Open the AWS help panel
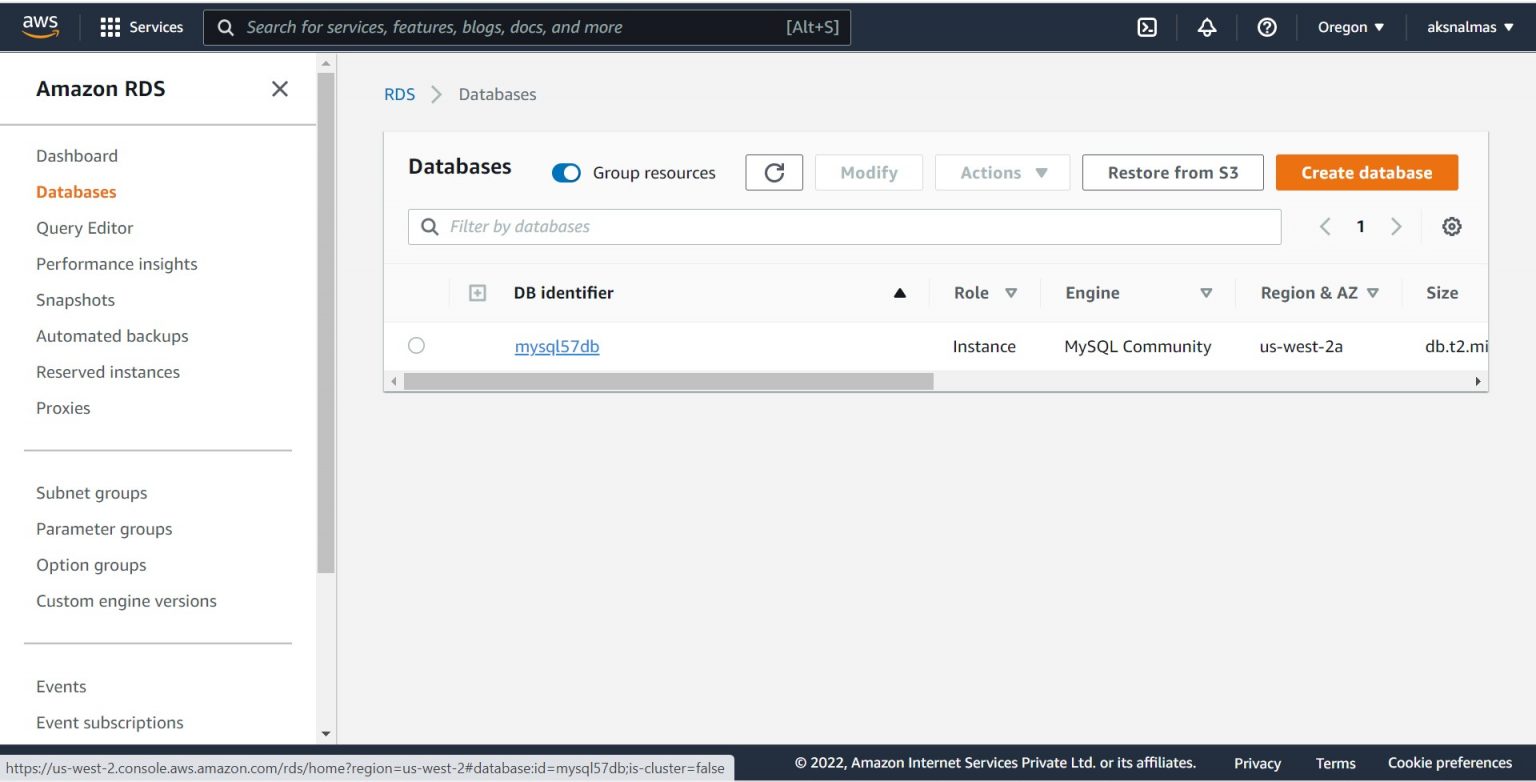1536x782 pixels. 1266,27
